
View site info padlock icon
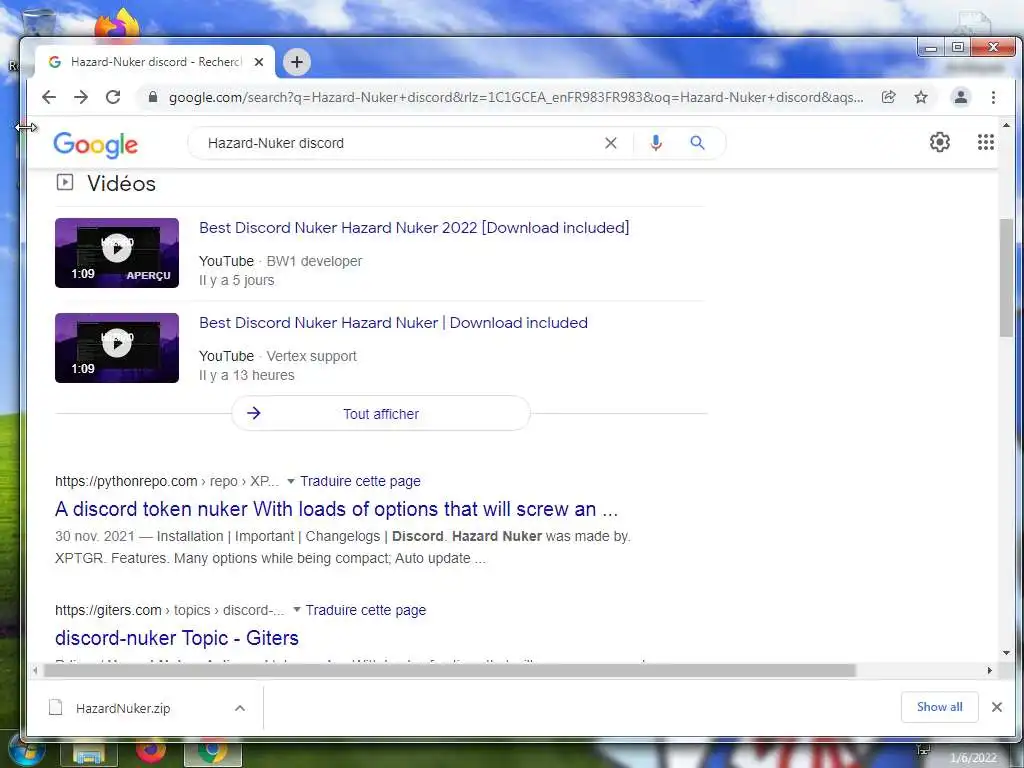pyautogui.click(x=153, y=97)
